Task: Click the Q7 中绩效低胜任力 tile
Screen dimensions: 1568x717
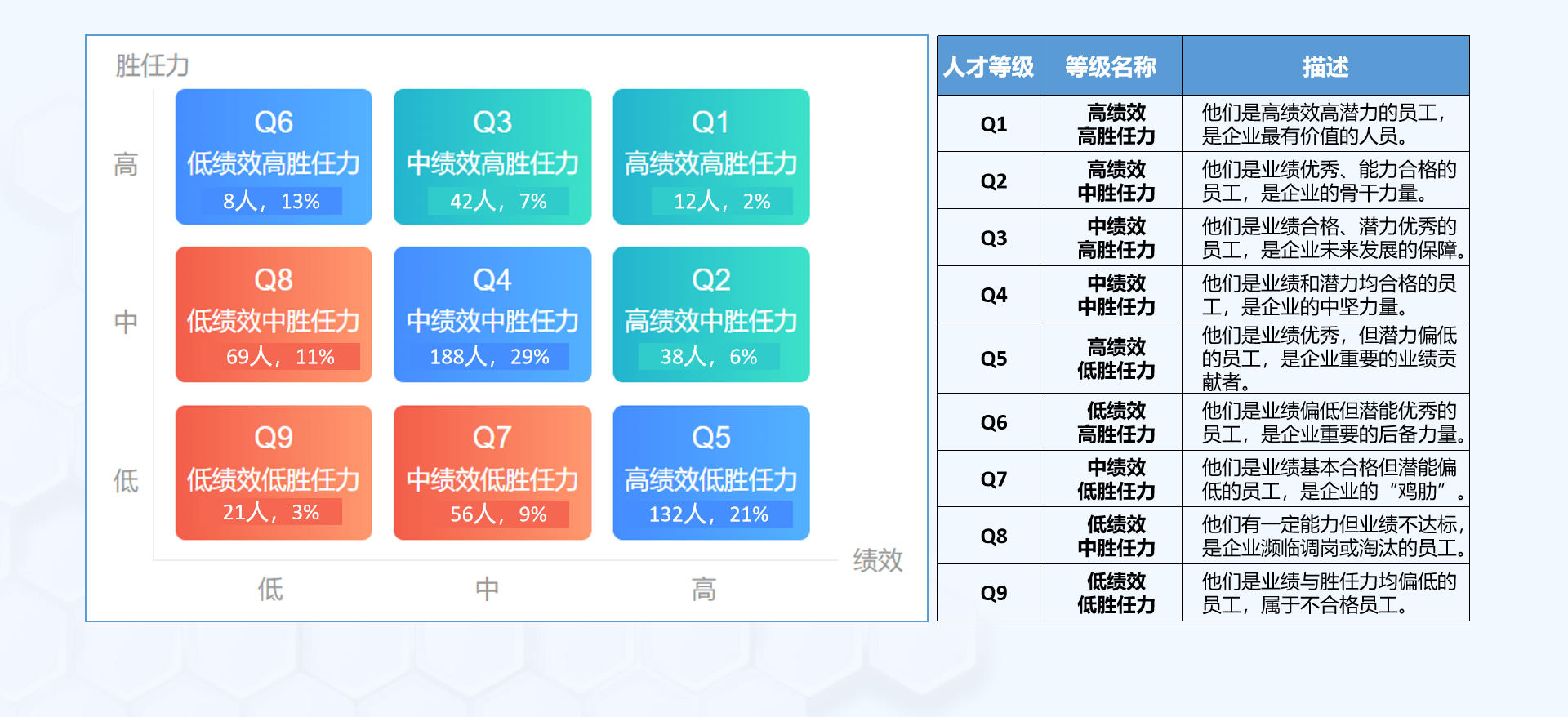Action: point(492,471)
